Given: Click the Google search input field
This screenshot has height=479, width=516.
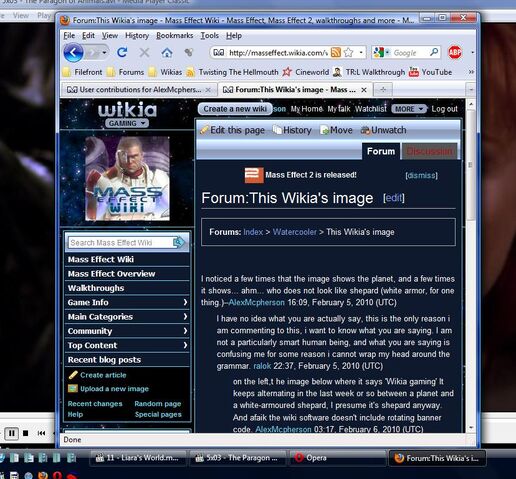Looking at the screenshot, I should (410, 53).
